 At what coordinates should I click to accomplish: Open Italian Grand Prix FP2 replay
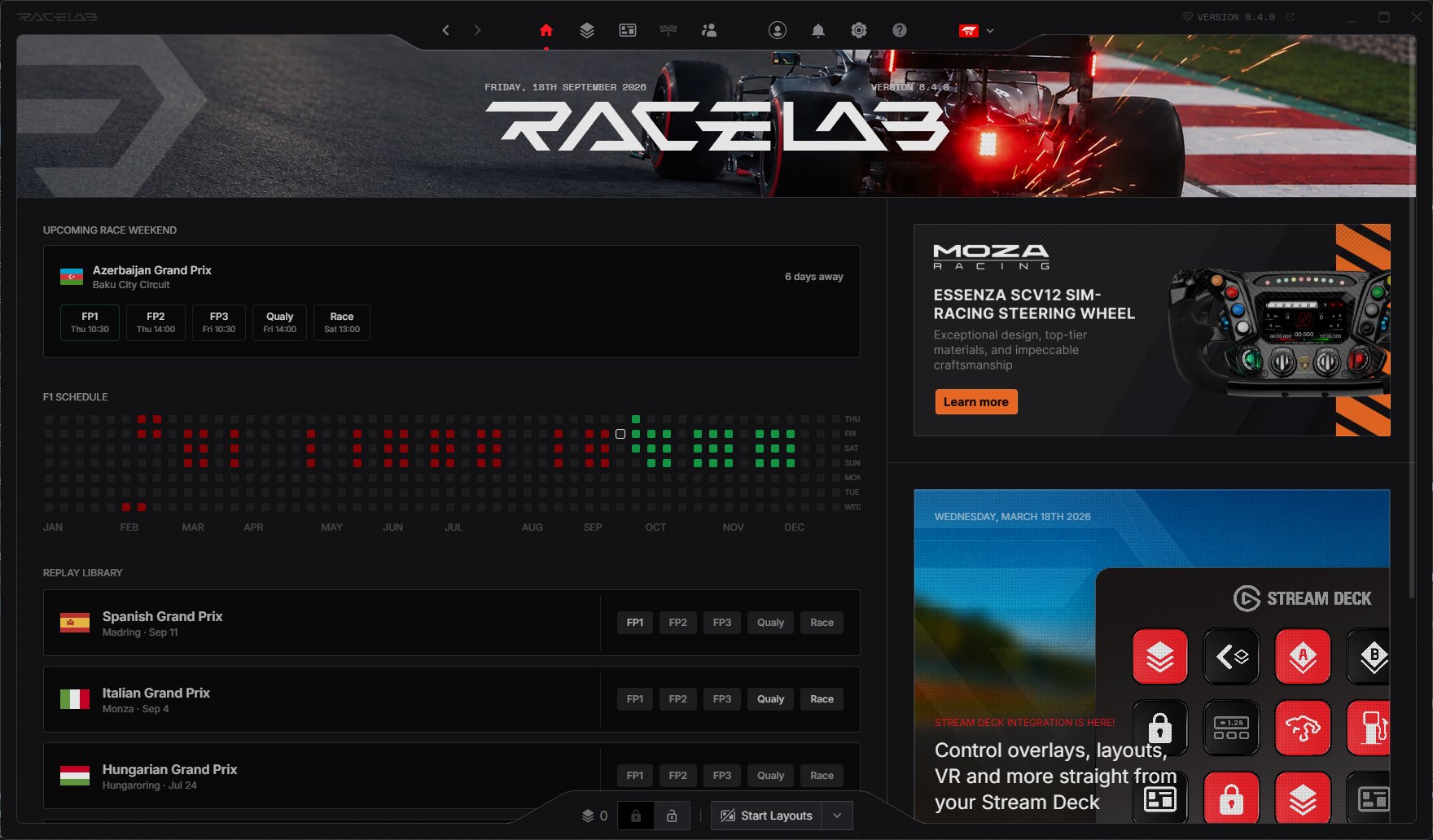click(x=677, y=699)
